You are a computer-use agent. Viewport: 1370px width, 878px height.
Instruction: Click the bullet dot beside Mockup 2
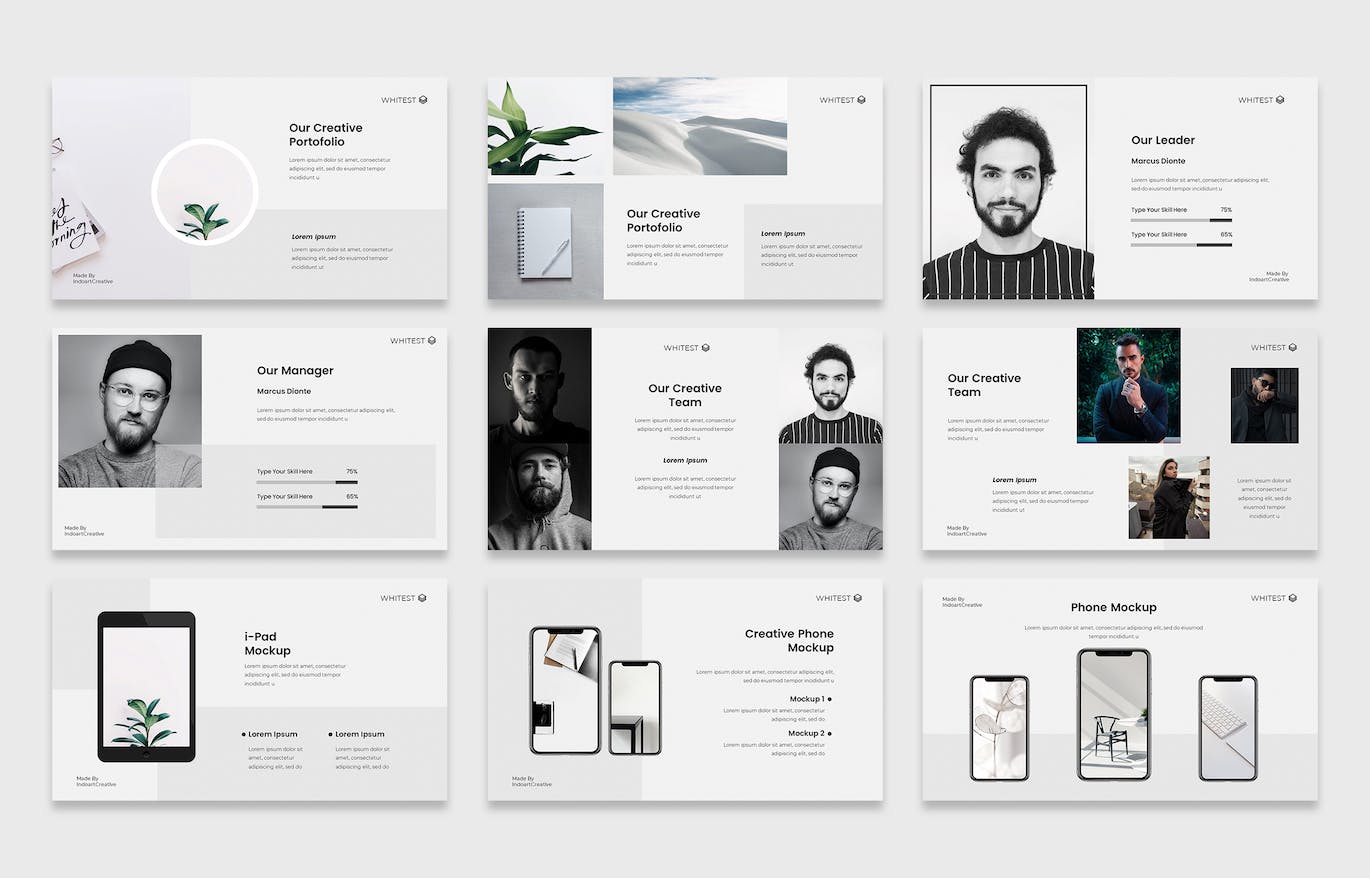(x=830, y=733)
